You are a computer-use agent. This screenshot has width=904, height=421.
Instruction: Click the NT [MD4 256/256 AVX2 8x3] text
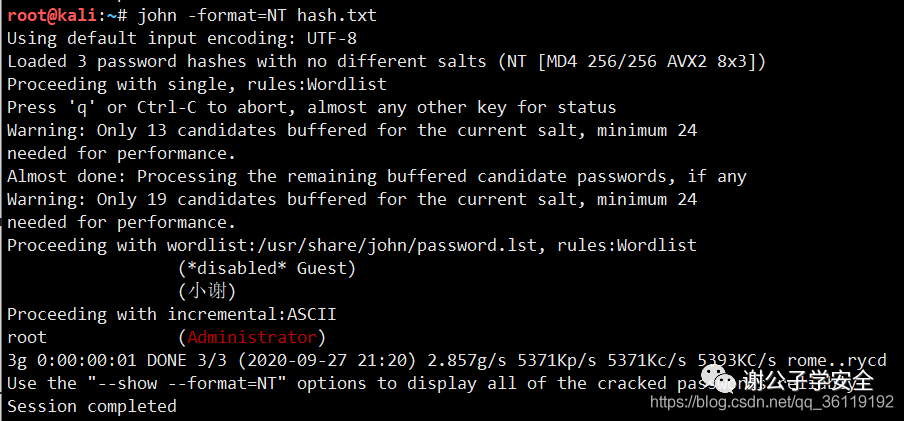[x=631, y=61]
